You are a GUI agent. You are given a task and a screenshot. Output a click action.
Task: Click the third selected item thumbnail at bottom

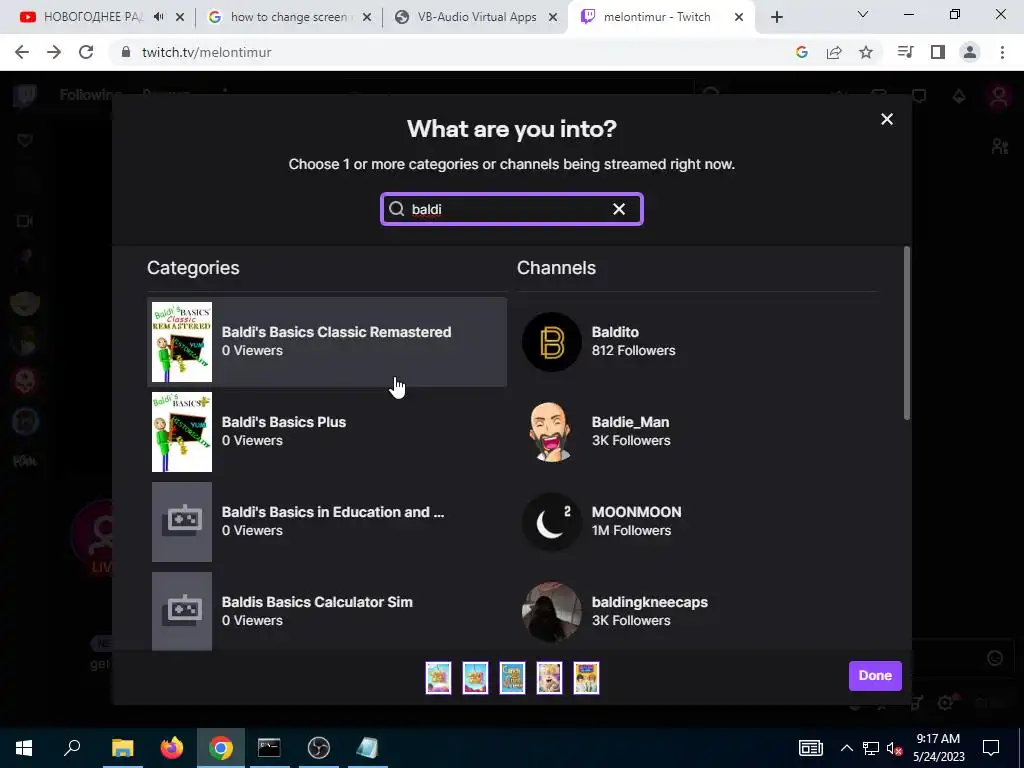tap(512, 677)
